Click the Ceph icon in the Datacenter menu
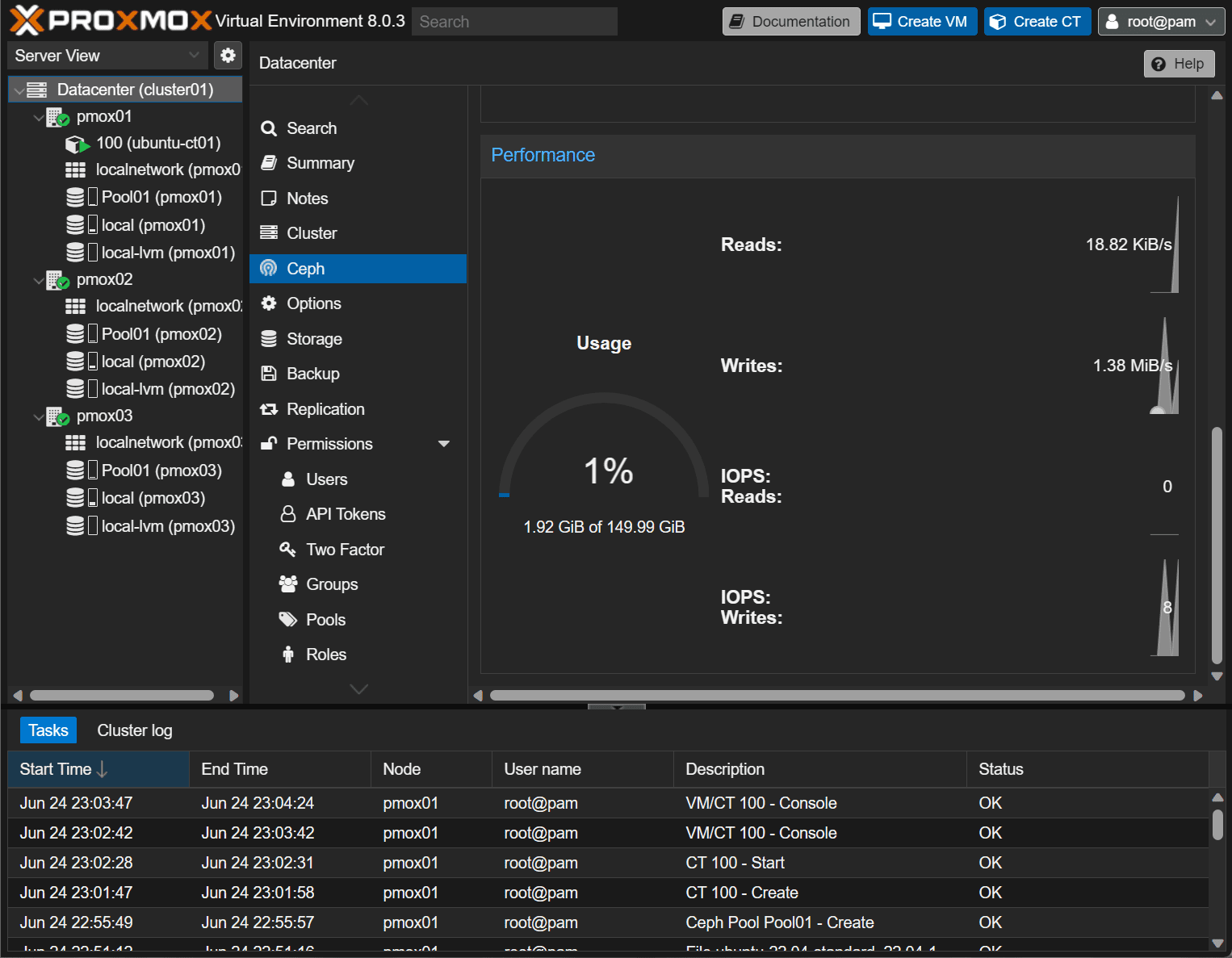The image size is (1232, 958). coord(269,269)
